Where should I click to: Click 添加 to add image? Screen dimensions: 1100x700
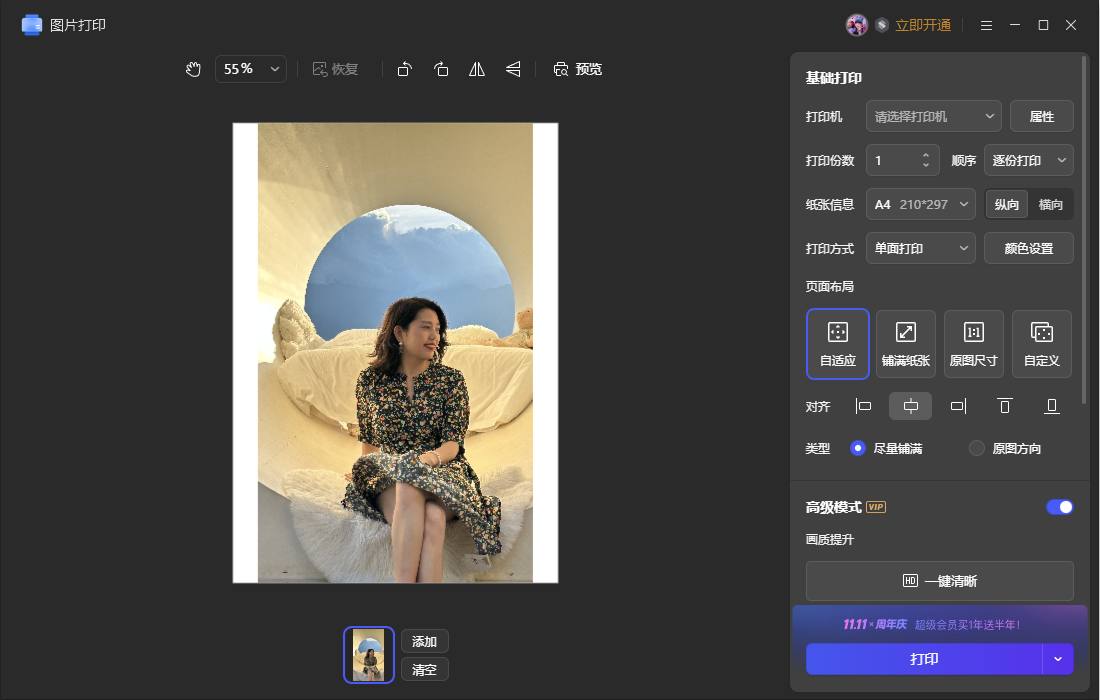tap(424, 642)
